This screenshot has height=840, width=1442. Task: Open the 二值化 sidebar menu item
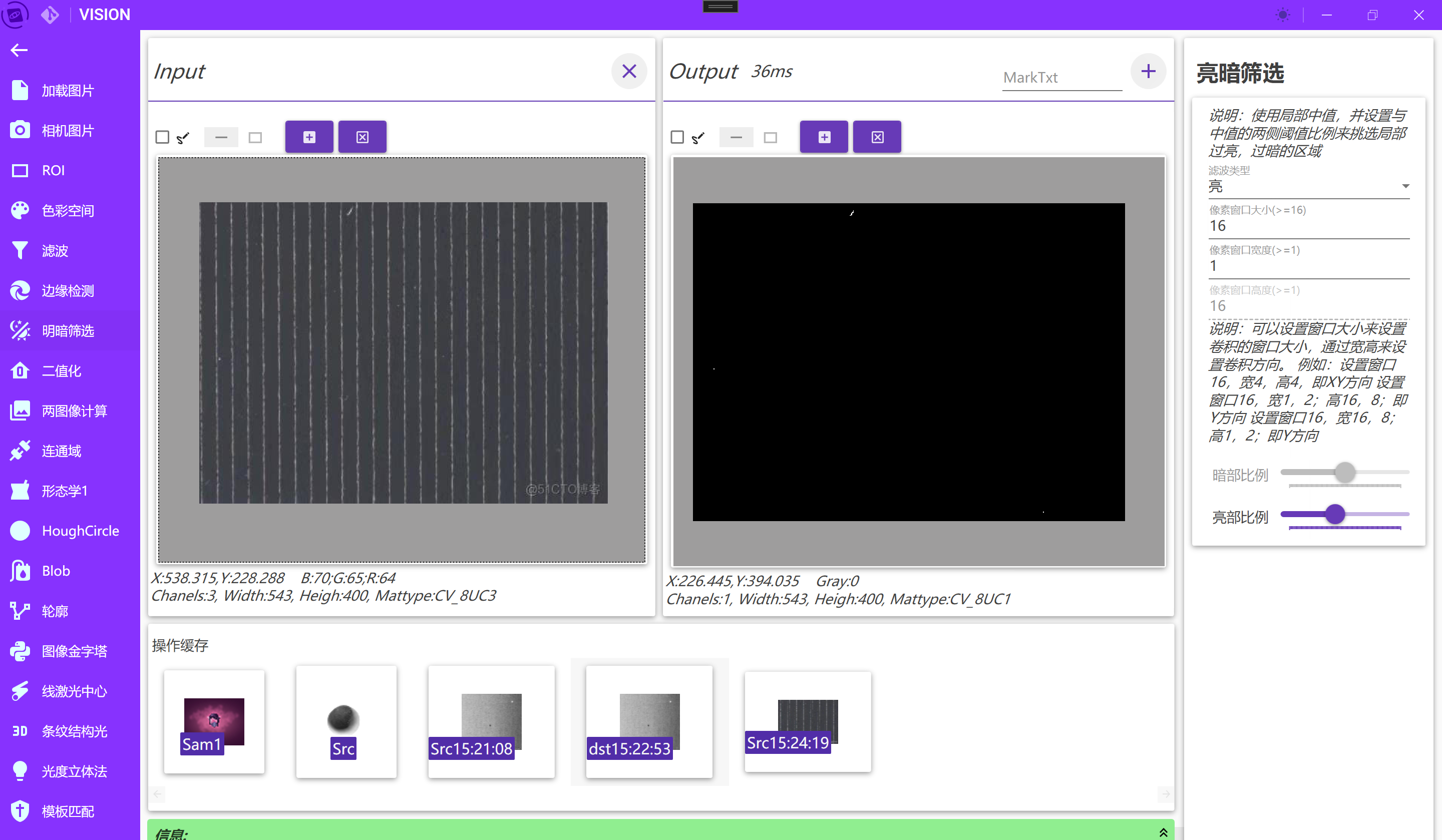point(62,371)
